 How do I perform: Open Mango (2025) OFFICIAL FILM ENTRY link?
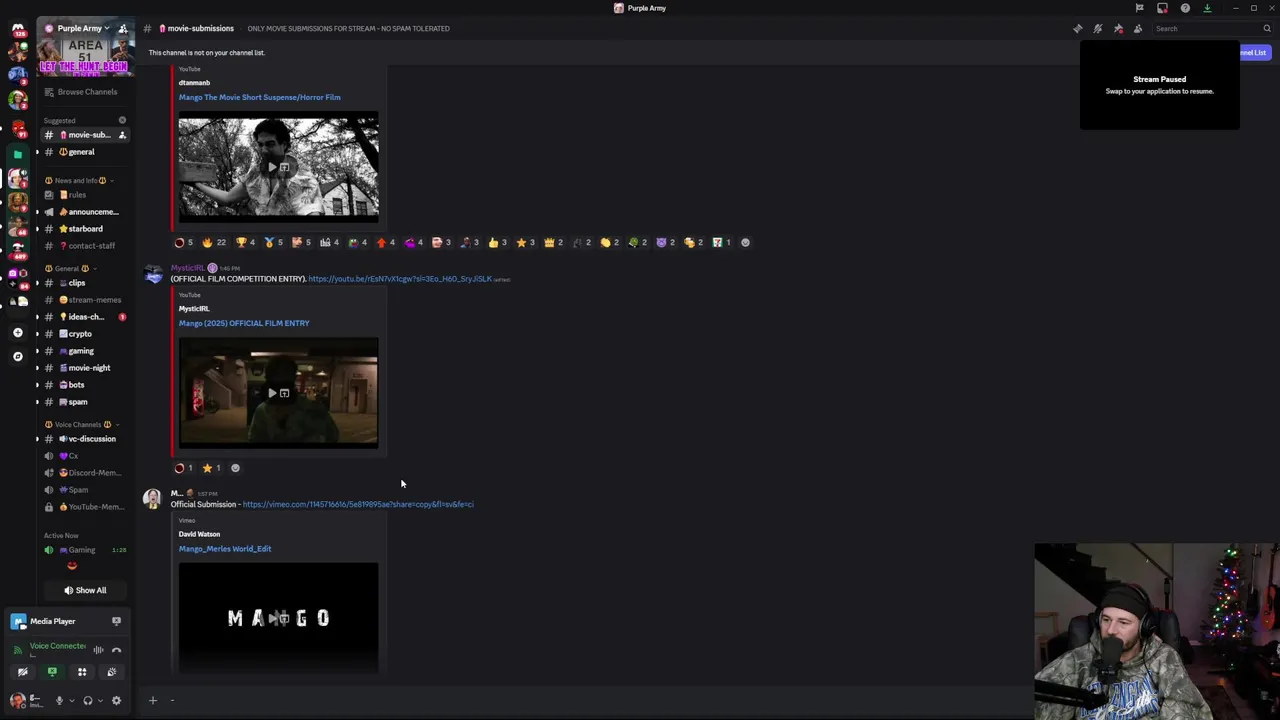244,323
